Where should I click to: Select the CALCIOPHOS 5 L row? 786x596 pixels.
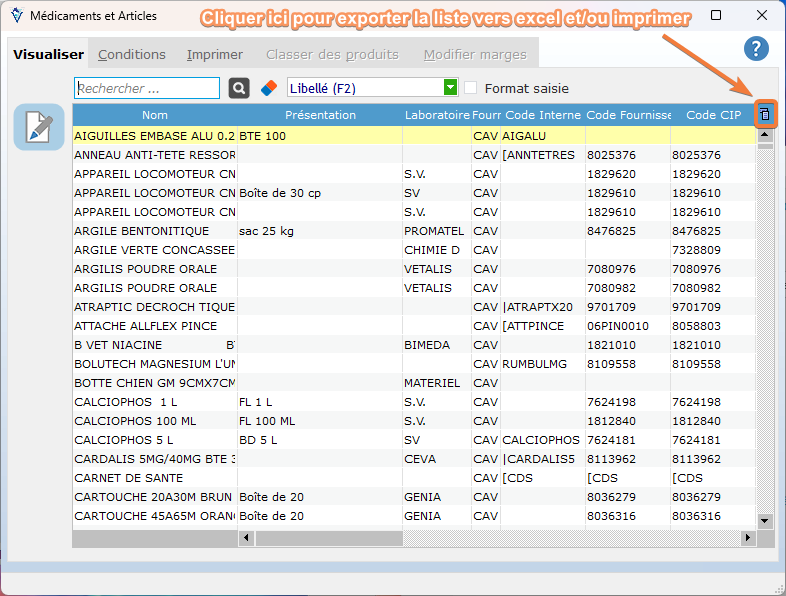click(414, 440)
